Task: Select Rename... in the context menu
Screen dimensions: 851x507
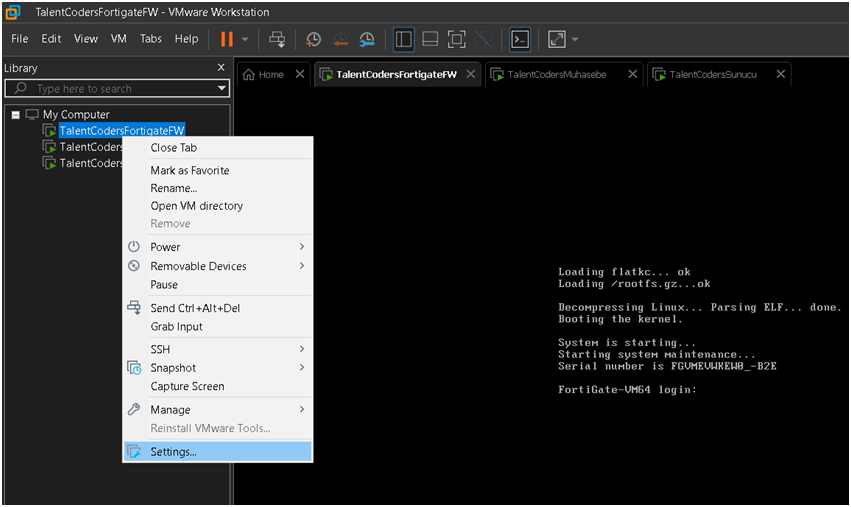Action: coord(218,188)
